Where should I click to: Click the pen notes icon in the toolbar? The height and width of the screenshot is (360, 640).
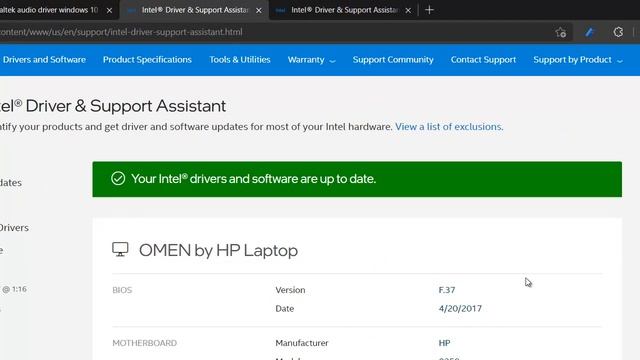589,32
